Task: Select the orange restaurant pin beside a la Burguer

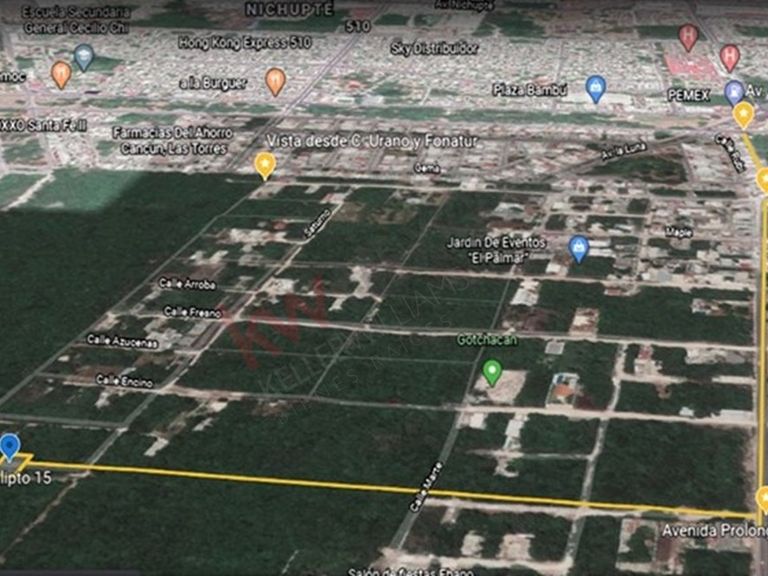Action: tap(275, 81)
